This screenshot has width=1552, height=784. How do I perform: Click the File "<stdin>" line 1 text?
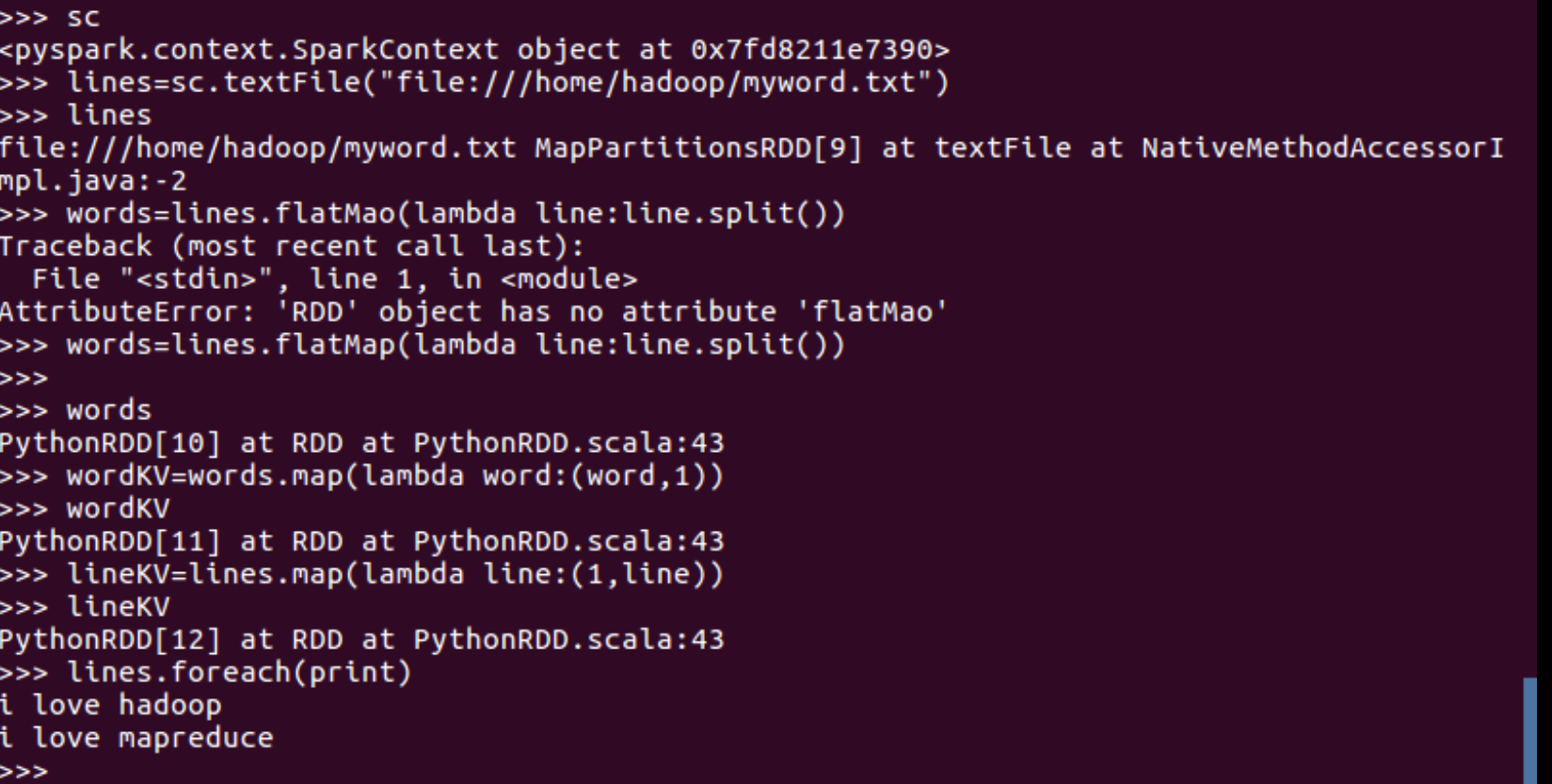click(334, 280)
